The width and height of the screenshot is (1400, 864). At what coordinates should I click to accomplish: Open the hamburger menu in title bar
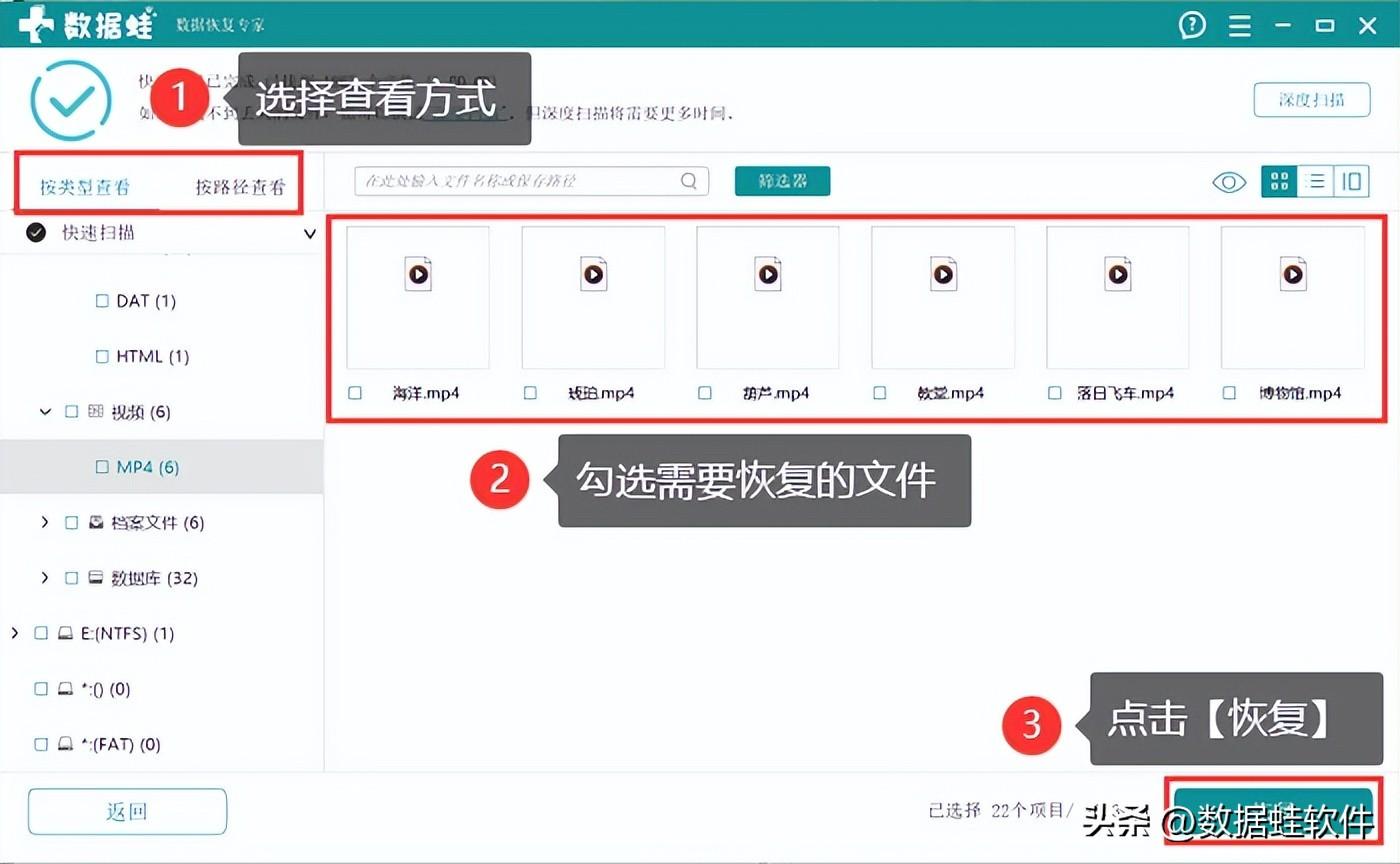pyautogui.click(x=1240, y=26)
